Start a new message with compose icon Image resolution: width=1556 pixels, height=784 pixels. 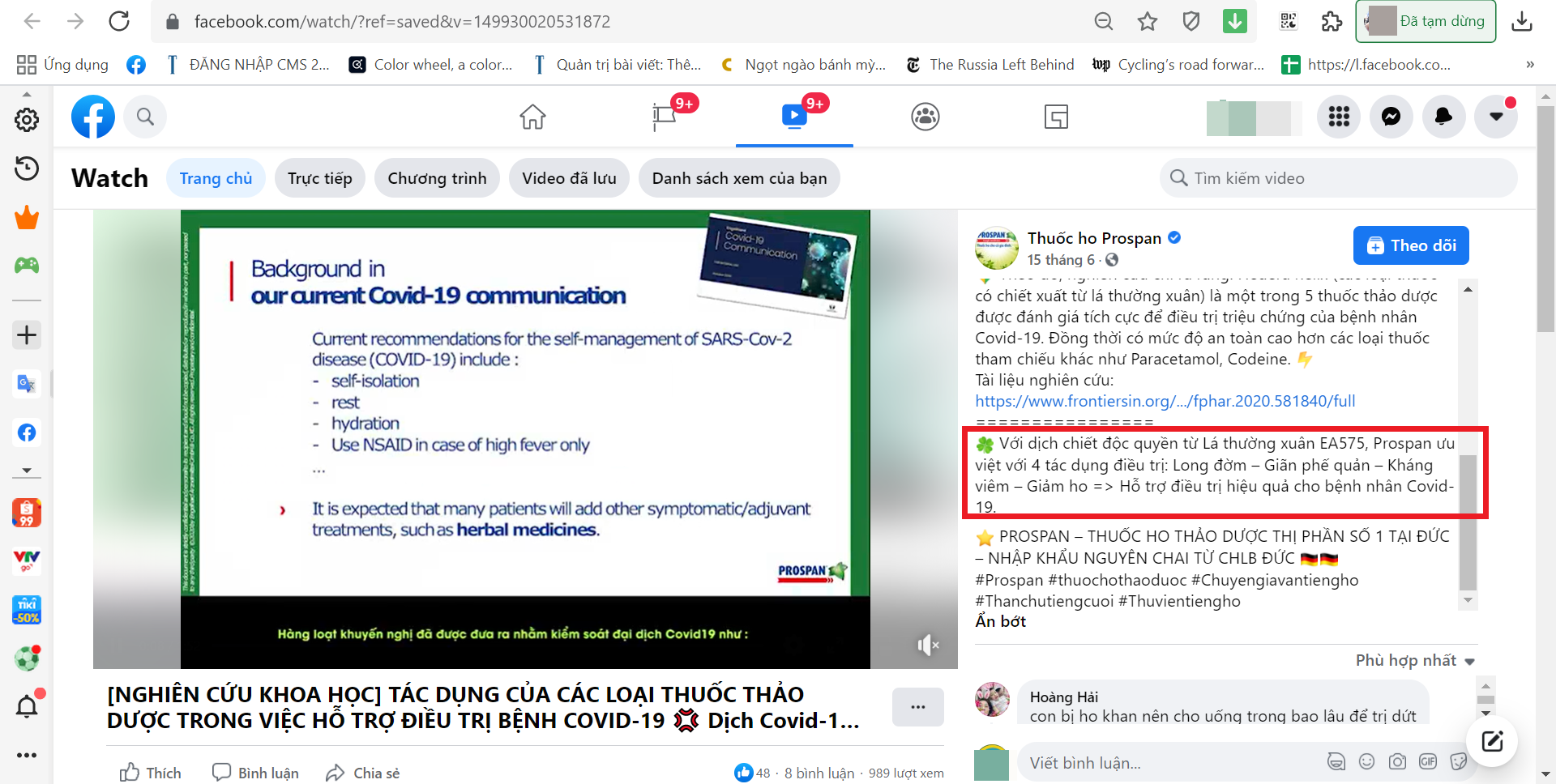pos(1492,741)
